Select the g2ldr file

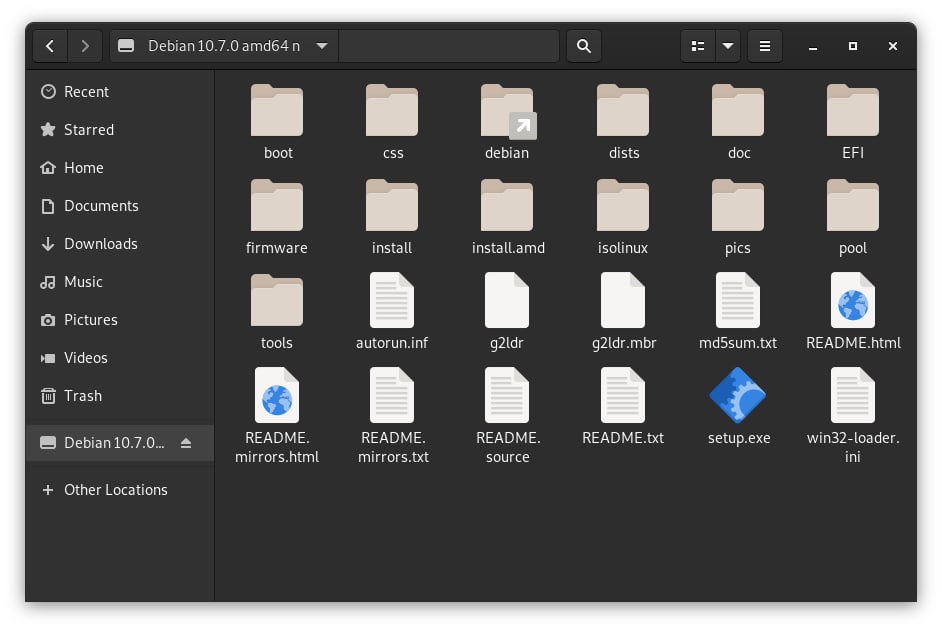[x=507, y=312]
